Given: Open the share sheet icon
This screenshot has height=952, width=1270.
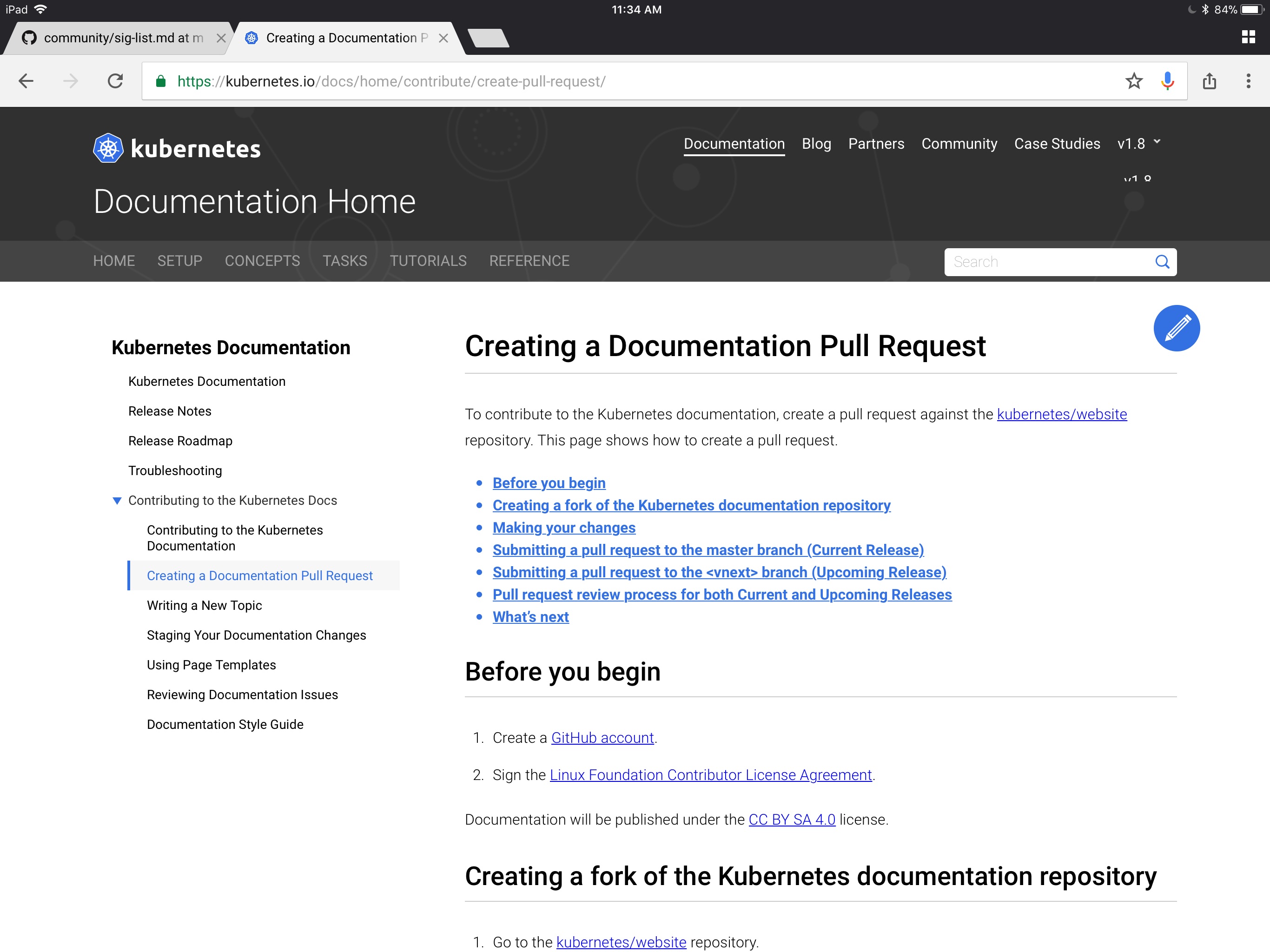Looking at the screenshot, I should (1210, 81).
